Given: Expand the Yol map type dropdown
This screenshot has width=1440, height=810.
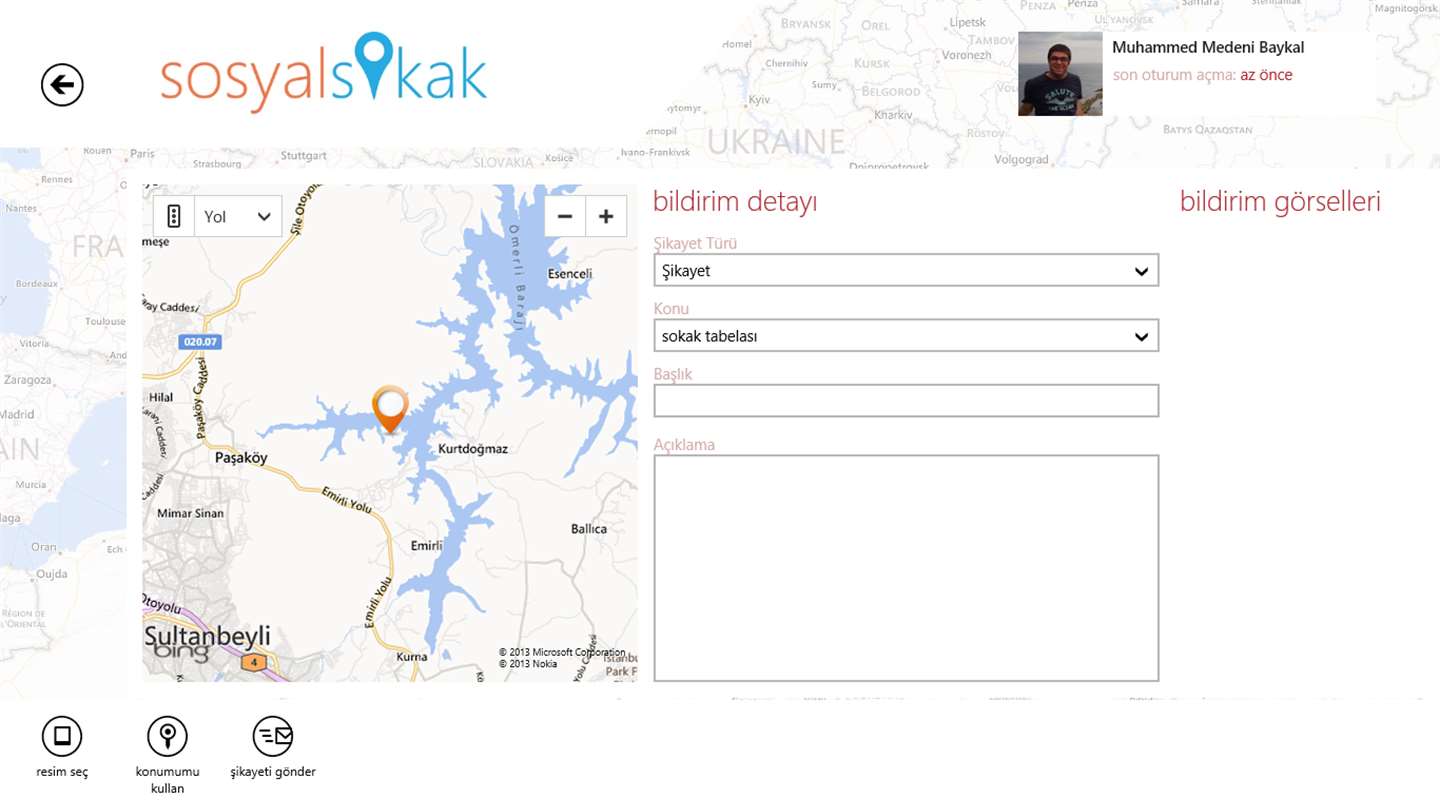Looking at the screenshot, I should tap(238, 216).
